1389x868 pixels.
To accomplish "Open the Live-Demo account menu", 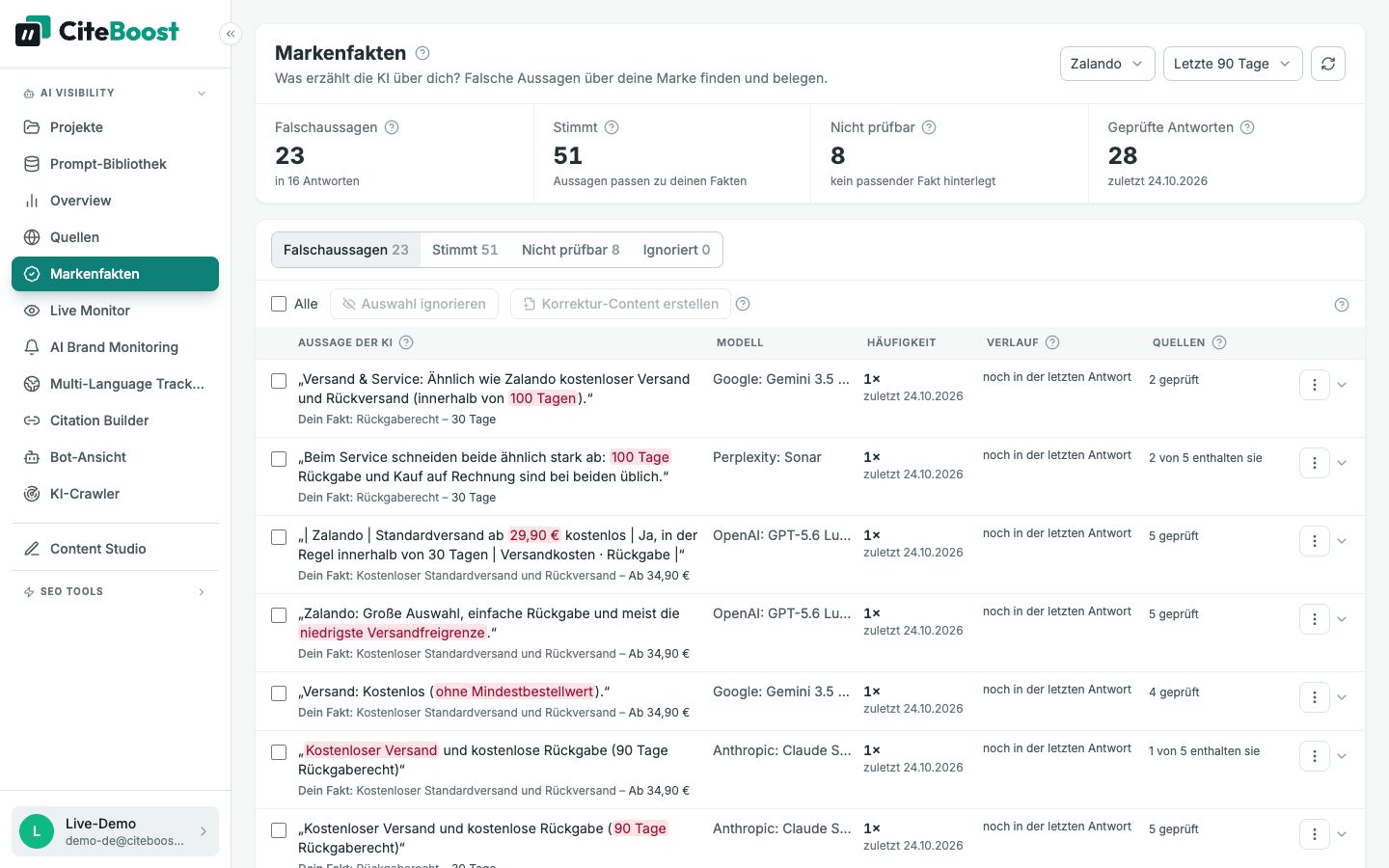I will 115,831.
